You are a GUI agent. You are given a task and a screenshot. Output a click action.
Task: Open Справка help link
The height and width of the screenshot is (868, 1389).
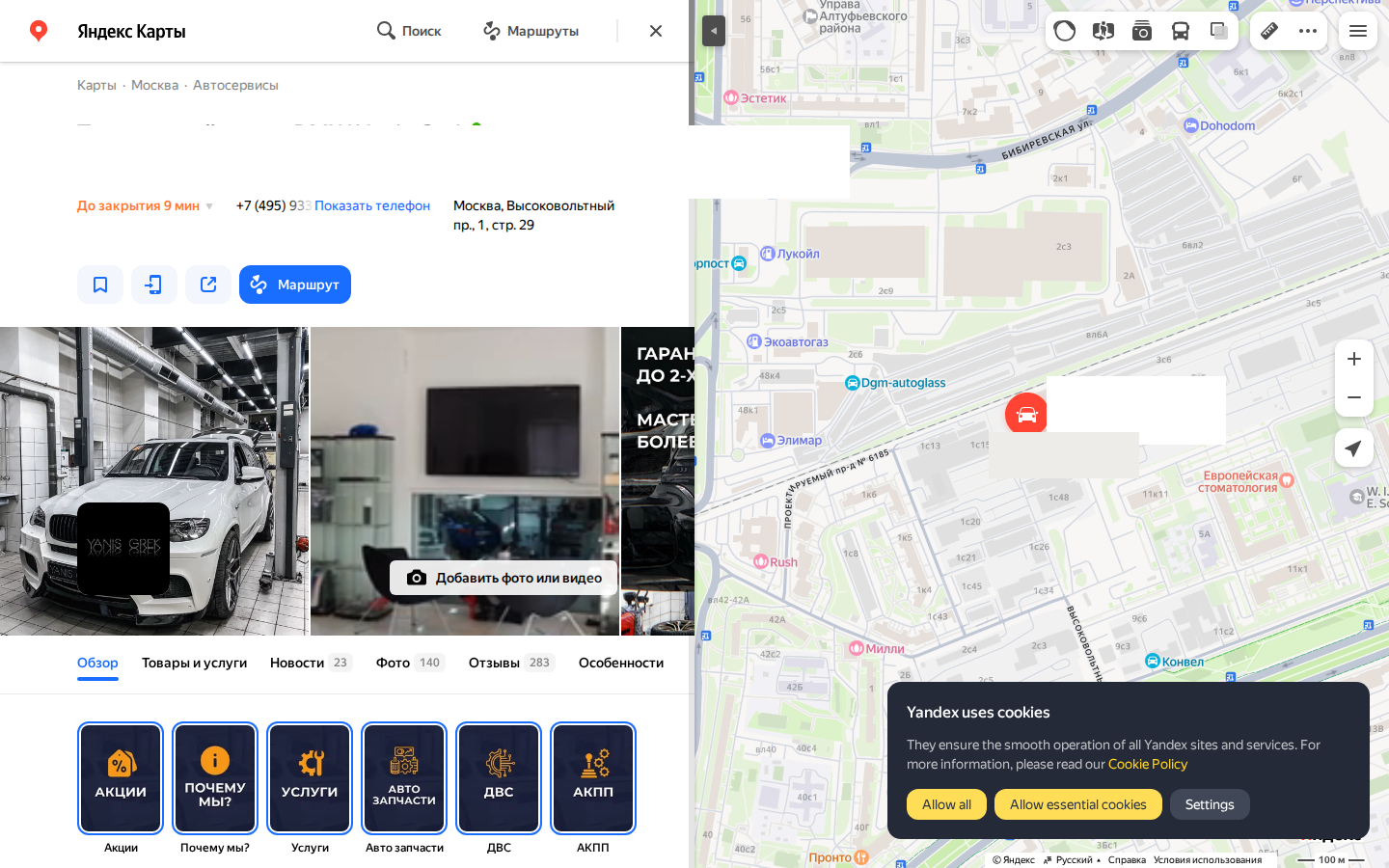click(x=1127, y=859)
